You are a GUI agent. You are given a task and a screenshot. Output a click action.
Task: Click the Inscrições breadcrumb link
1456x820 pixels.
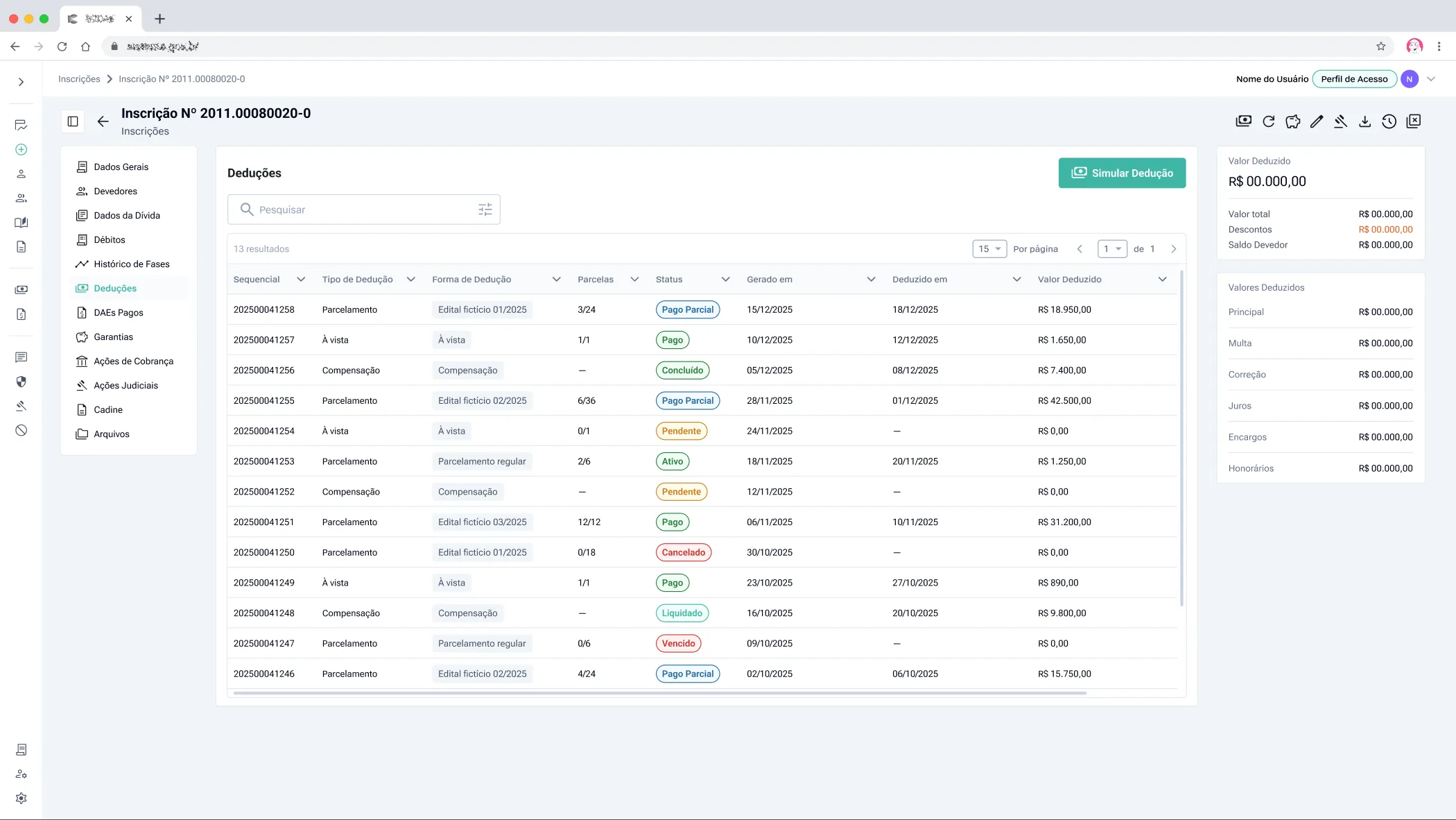79,79
